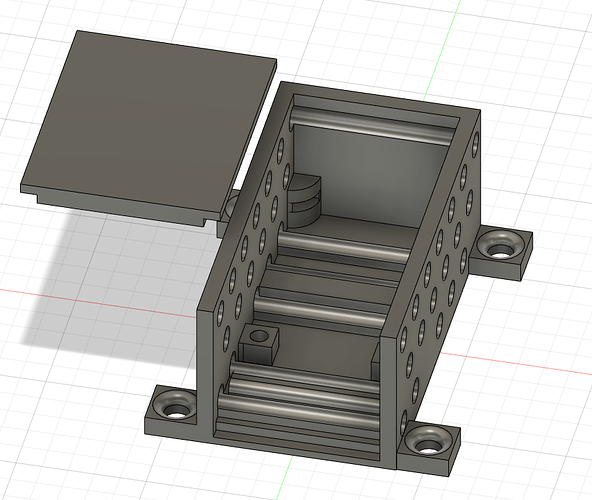Screen dimensions: 592x500
Task: Click the top rim of the back wall
Action: click(379, 96)
